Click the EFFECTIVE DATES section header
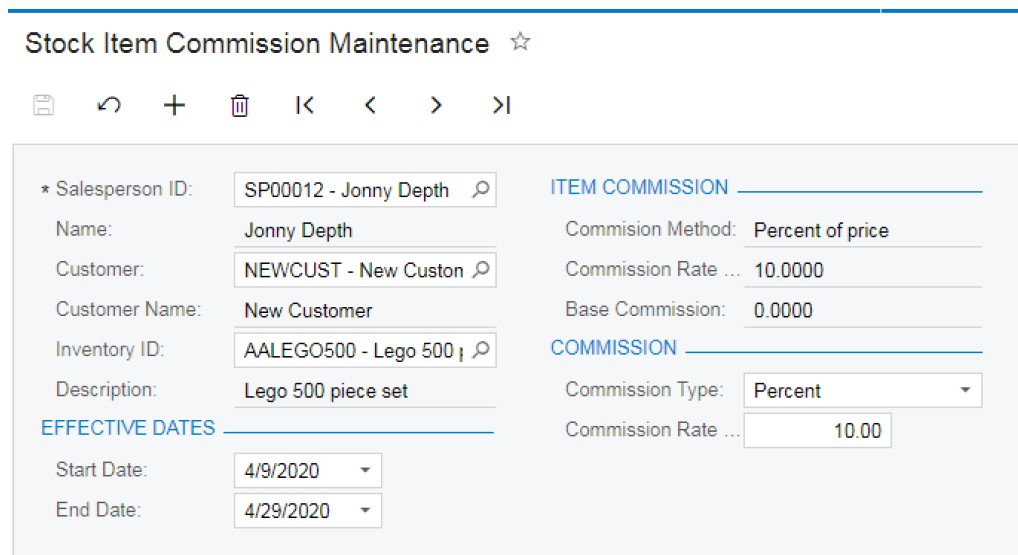This screenshot has height=555, width=1018. [128, 428]
